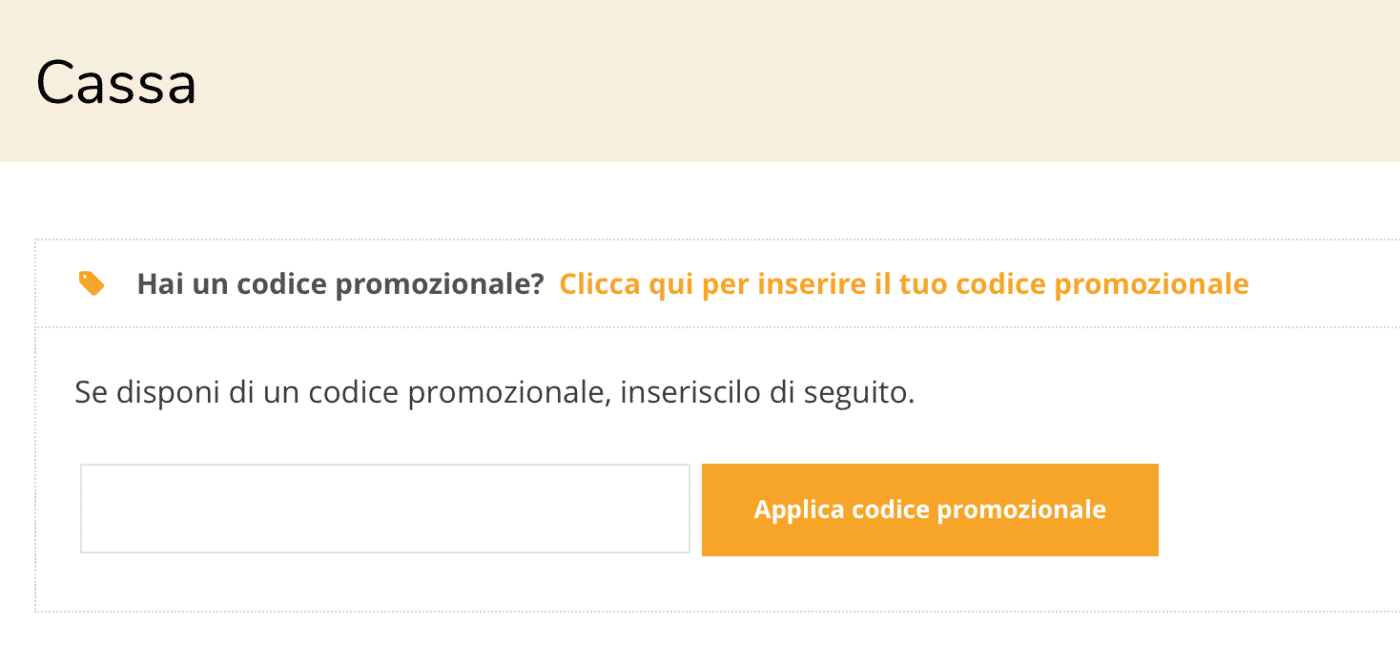
Task: Click the 'Cassa' page heading
Action: pos(116,83)
